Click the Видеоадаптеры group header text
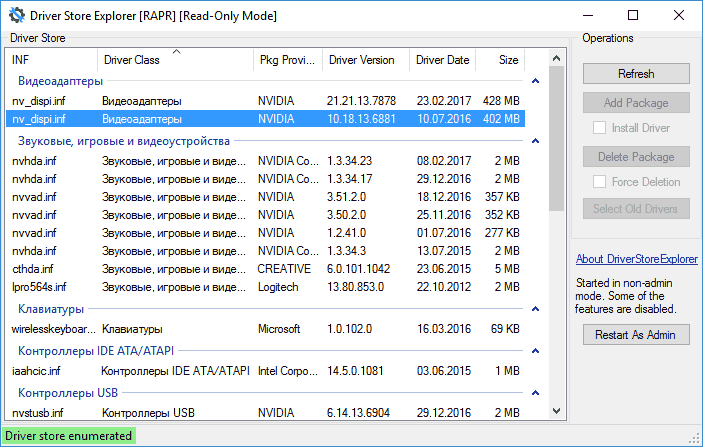 [61, 81]
